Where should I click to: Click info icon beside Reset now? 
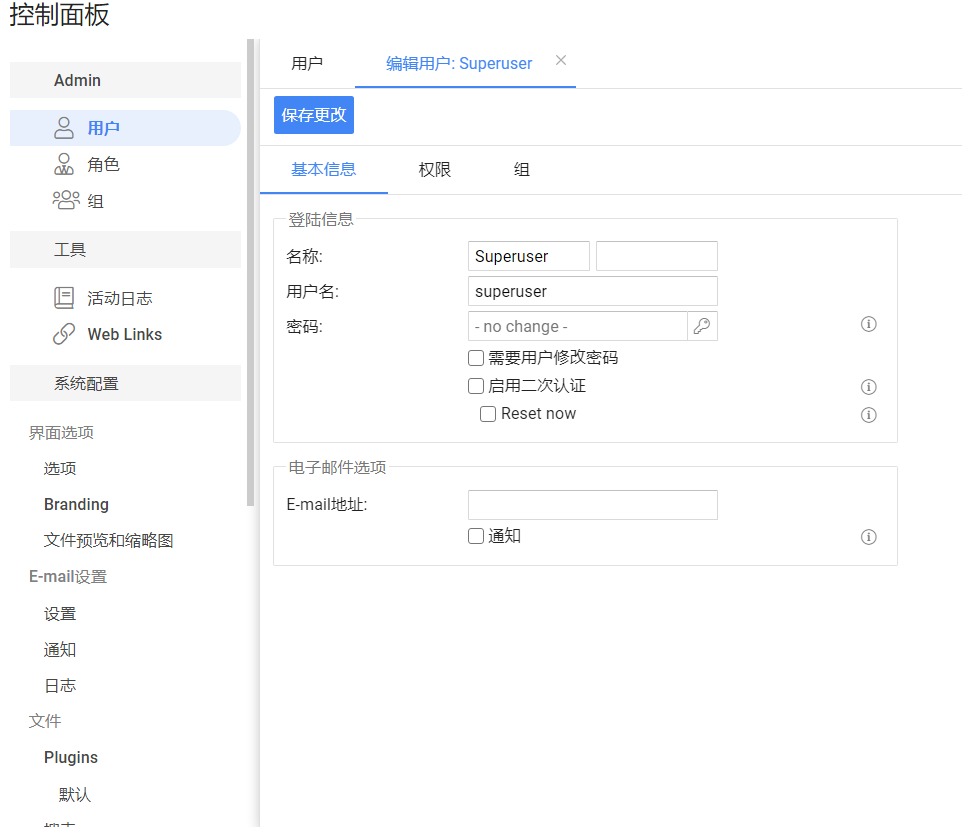pos(869,415)
